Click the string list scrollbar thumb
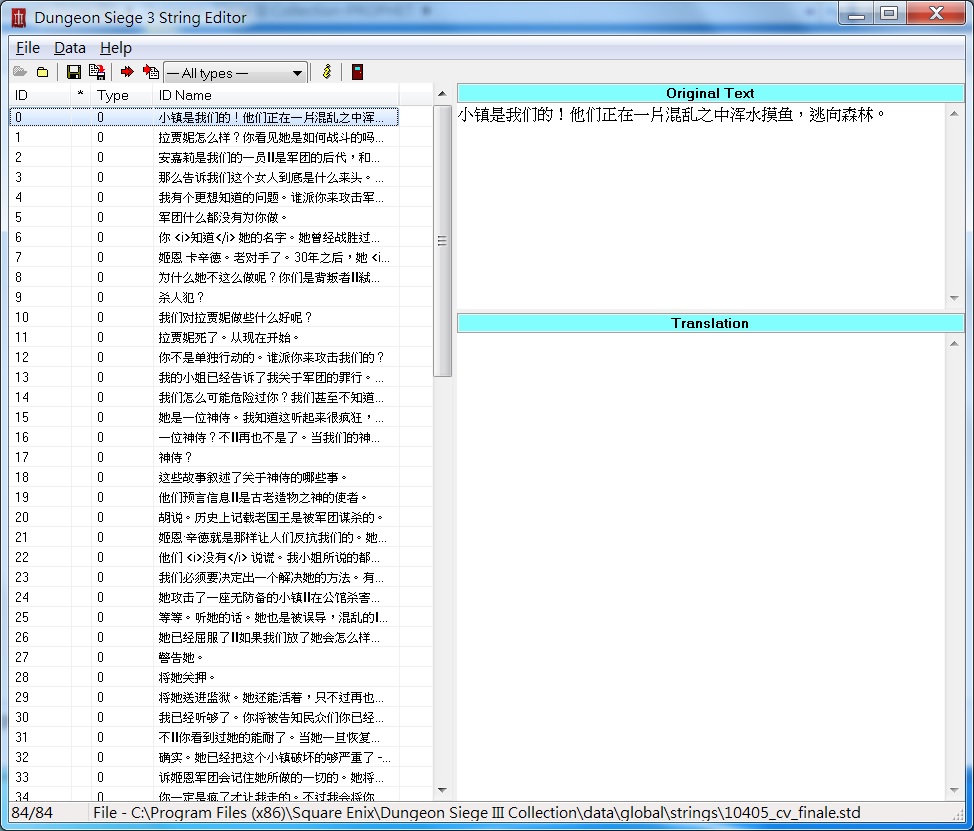The height and width of the screenshot is (831, 974). [442, 240]
